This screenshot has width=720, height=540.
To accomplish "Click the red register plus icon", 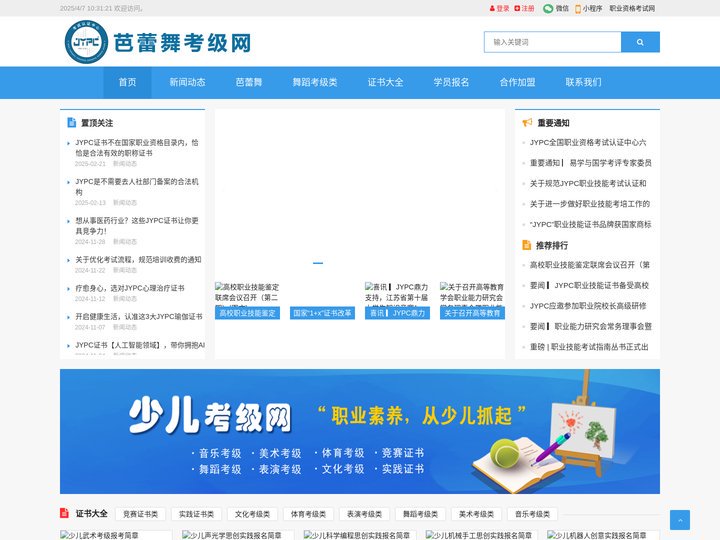I will coord(517,8).
